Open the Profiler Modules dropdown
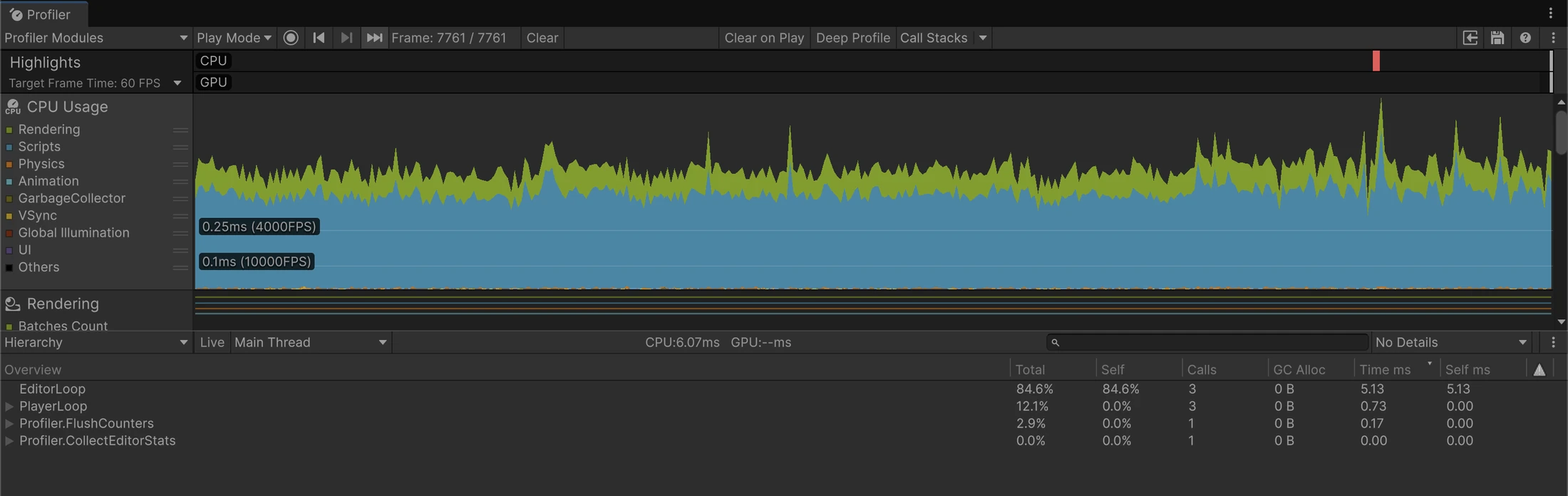The height and width of the screenshot is (496, 1568). coord(96,38)
